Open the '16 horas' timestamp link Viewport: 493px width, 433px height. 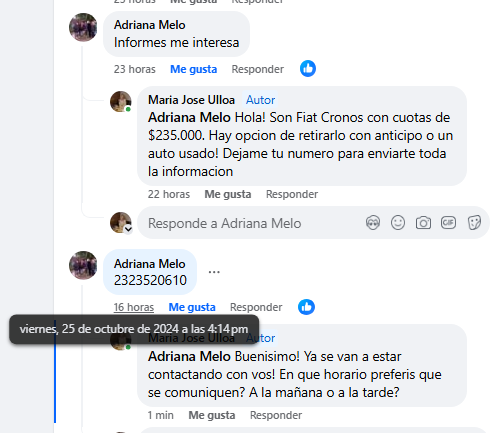pyautogui.click(x=134, y=307)
